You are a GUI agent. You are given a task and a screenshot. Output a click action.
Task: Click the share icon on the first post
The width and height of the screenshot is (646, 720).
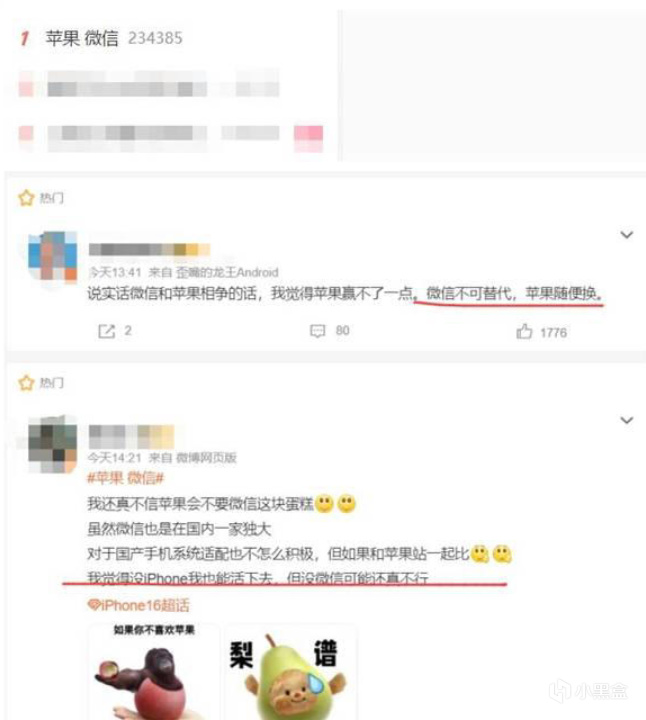point(107,331)
